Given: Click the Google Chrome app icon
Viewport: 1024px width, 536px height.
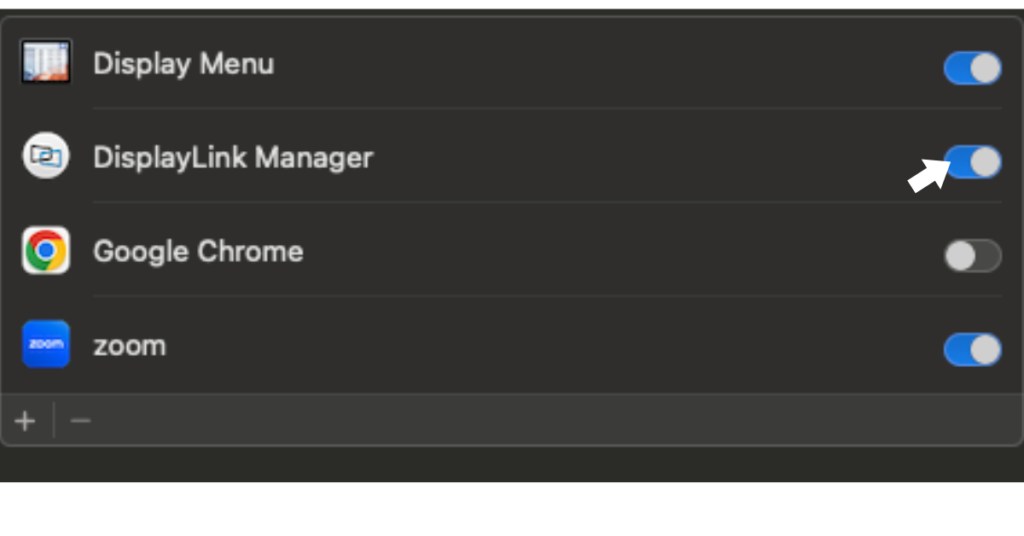Looking at the screenshot, I should [x=46, y=250].
